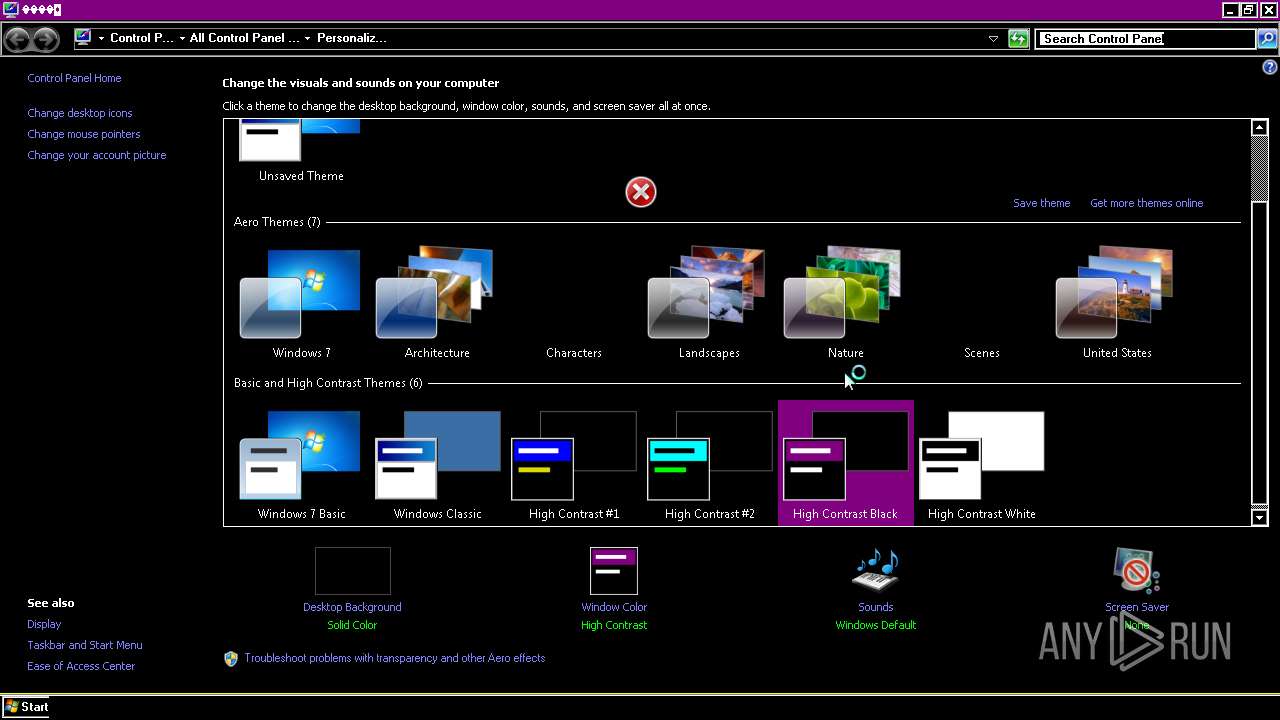1280x720 pixels.
Task: Click the Sounds text link
Action: [875, 607]
